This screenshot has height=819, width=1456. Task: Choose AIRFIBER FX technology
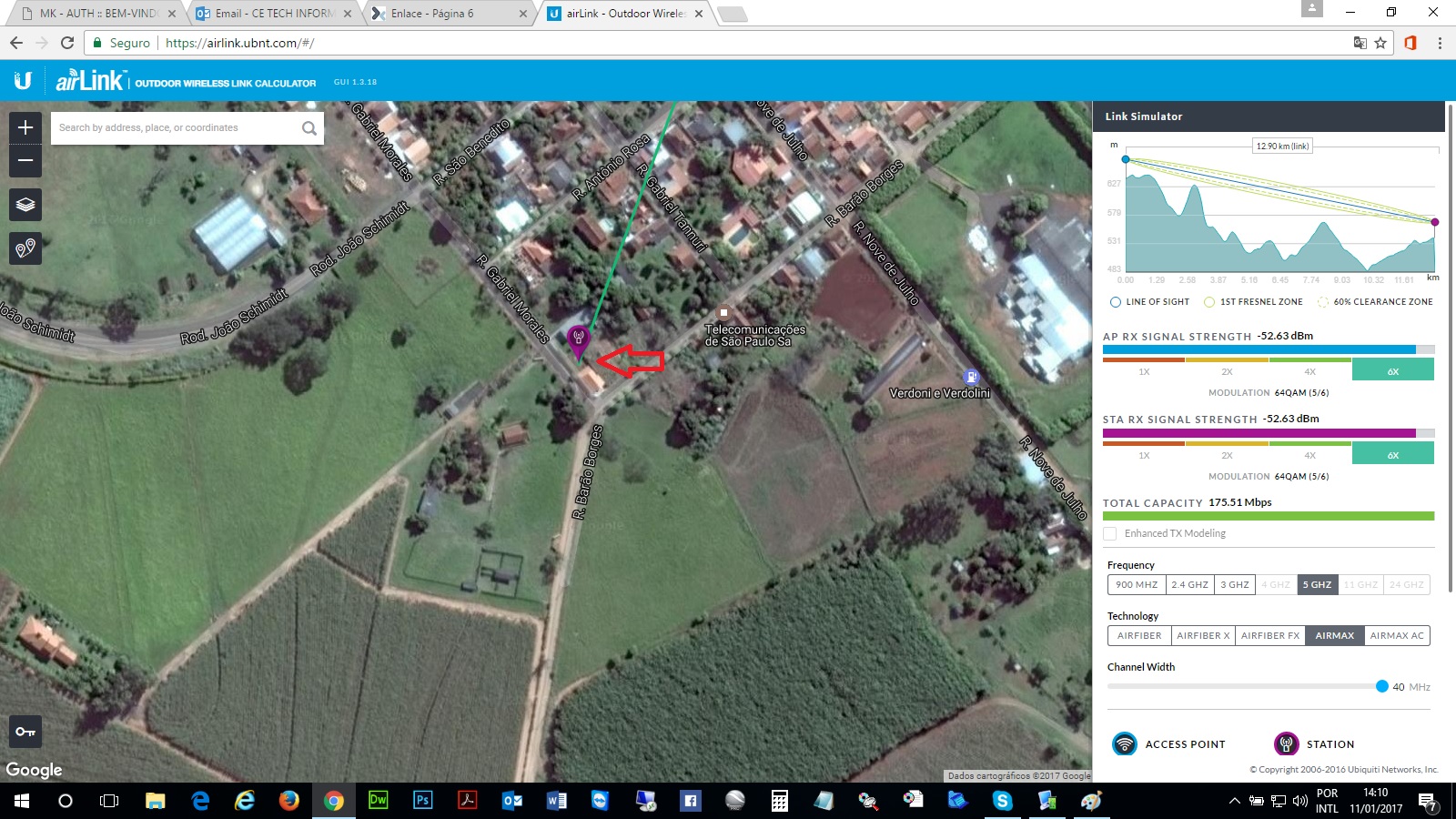[1270, 636]
